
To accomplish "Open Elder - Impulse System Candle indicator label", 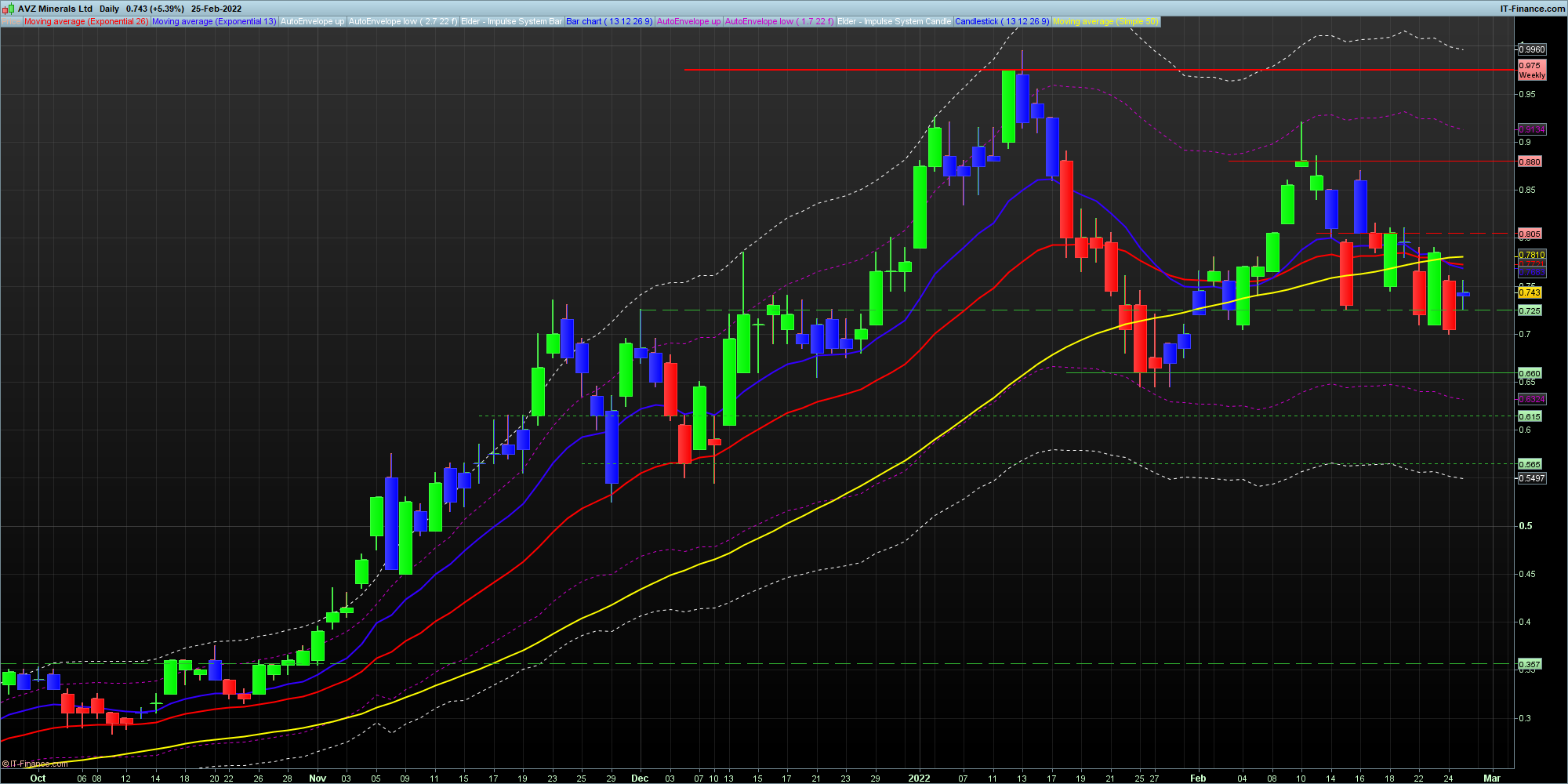I will 895,21.
